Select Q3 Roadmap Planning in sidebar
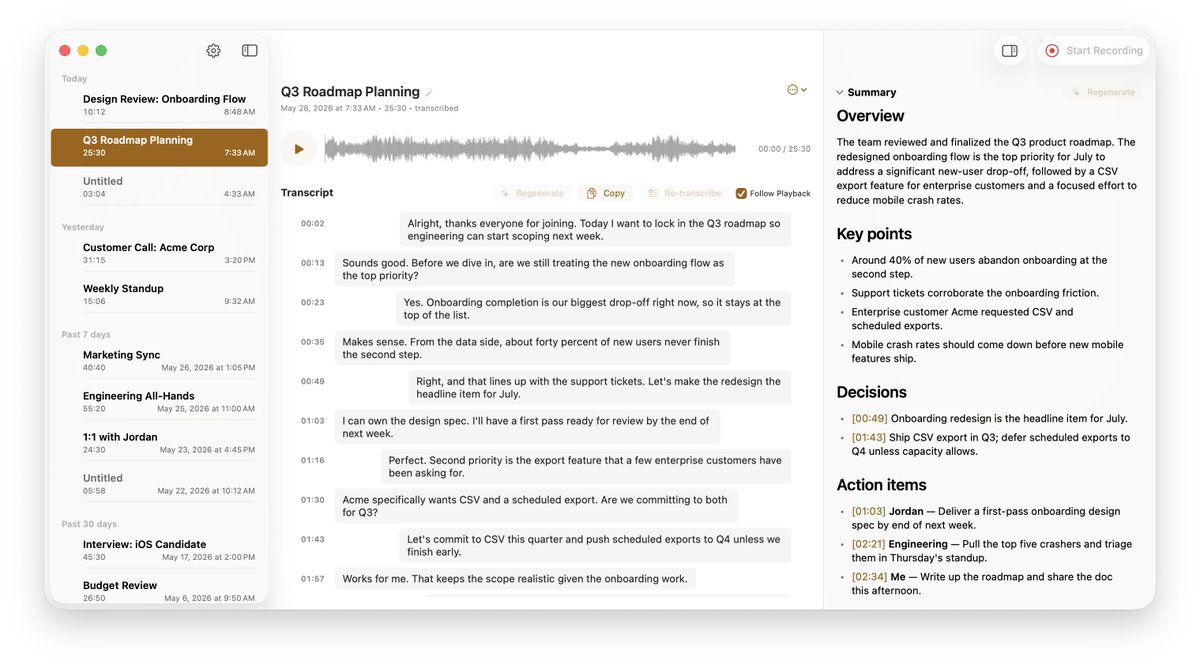 coord(160,147)
